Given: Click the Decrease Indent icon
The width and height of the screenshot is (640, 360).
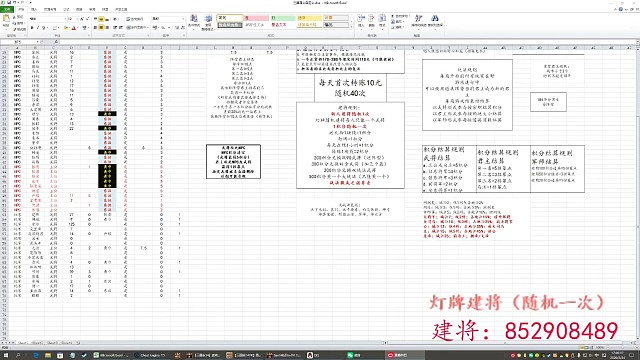Looking at the screenshot, I should [x=115, y=28].
